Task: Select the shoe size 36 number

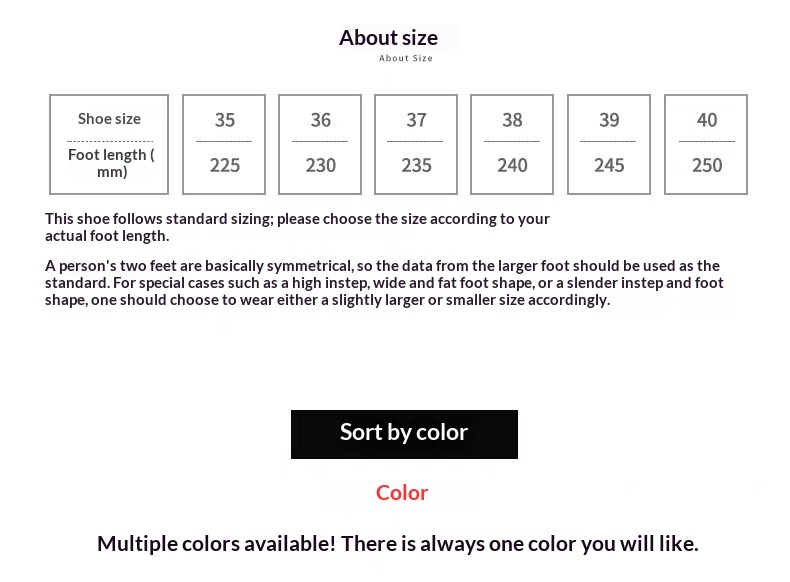Action: pyautogui.click(x=320, y=120)
